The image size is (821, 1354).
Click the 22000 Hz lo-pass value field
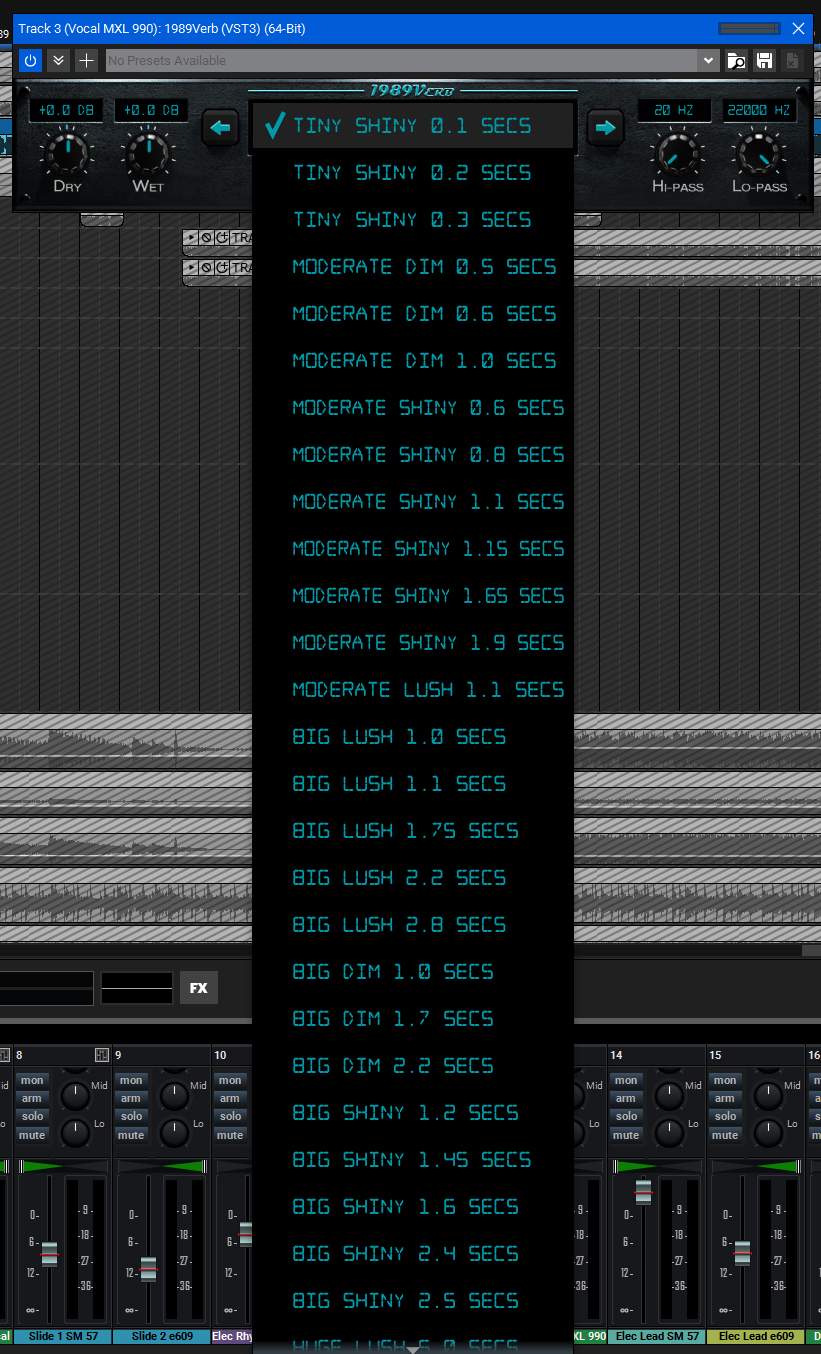[759, 110]
